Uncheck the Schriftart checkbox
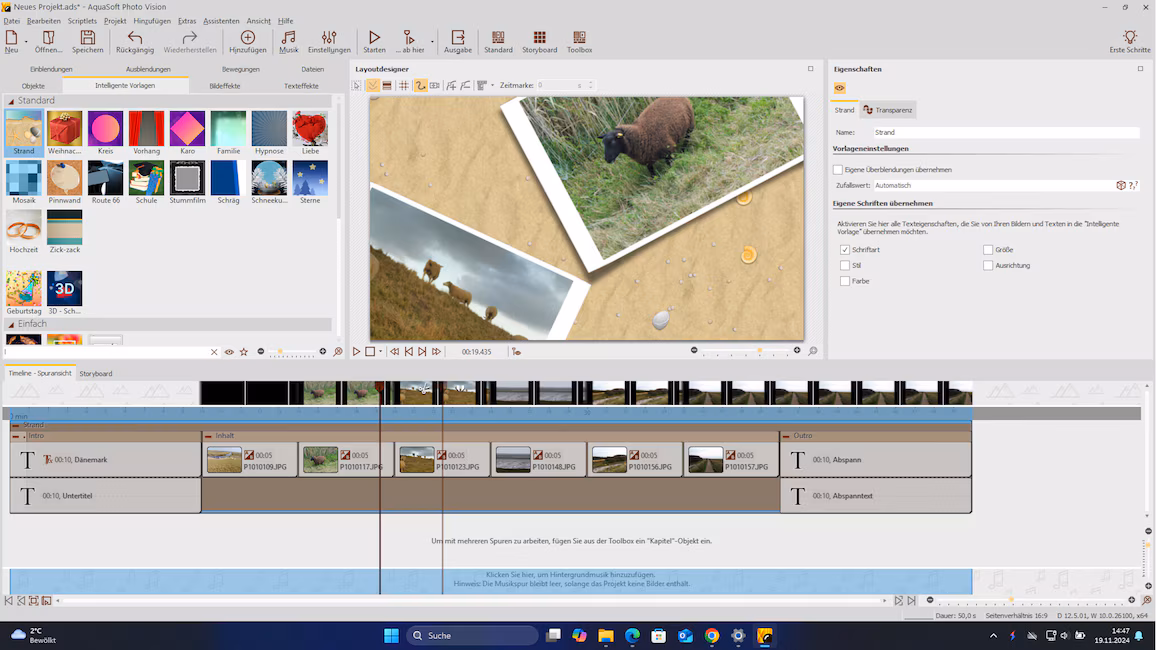 (845, 250)
